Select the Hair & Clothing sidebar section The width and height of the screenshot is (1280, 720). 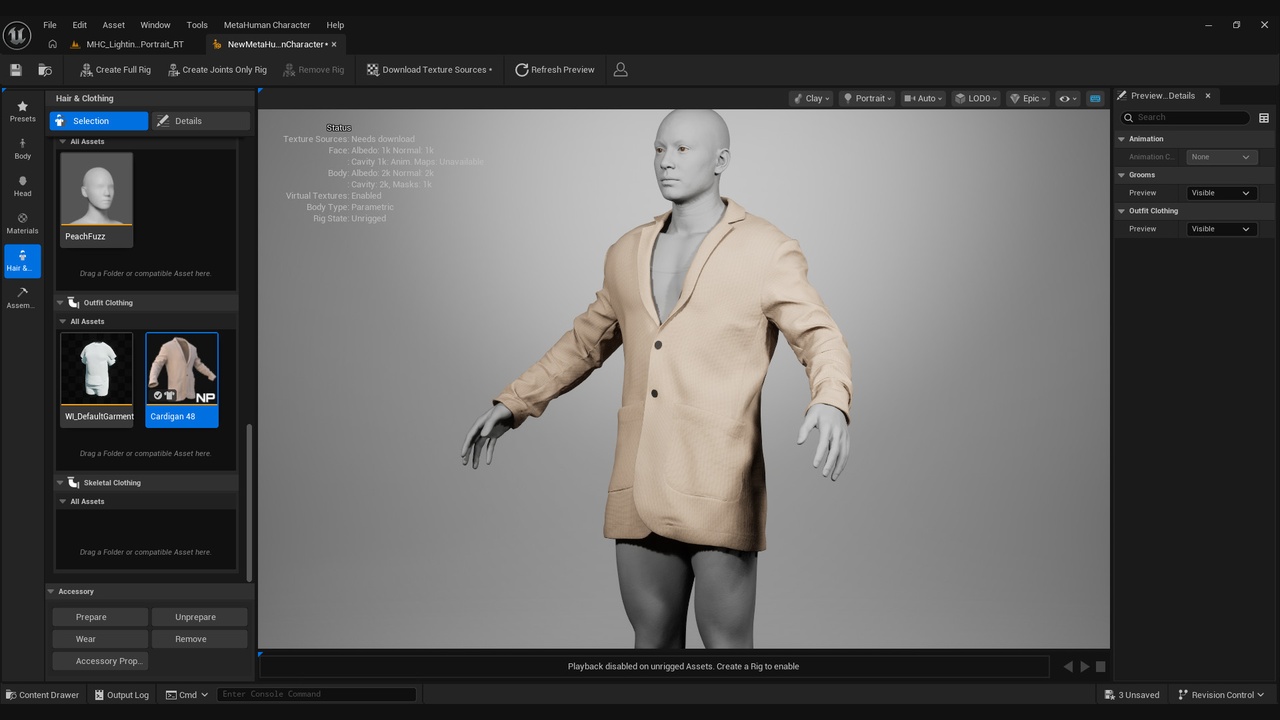[22, 261]
